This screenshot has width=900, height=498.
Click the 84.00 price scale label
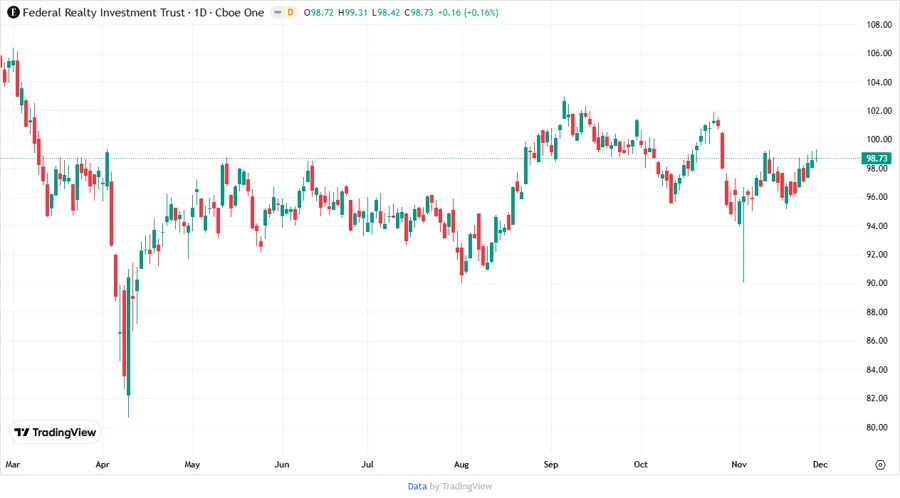(879, 369)
